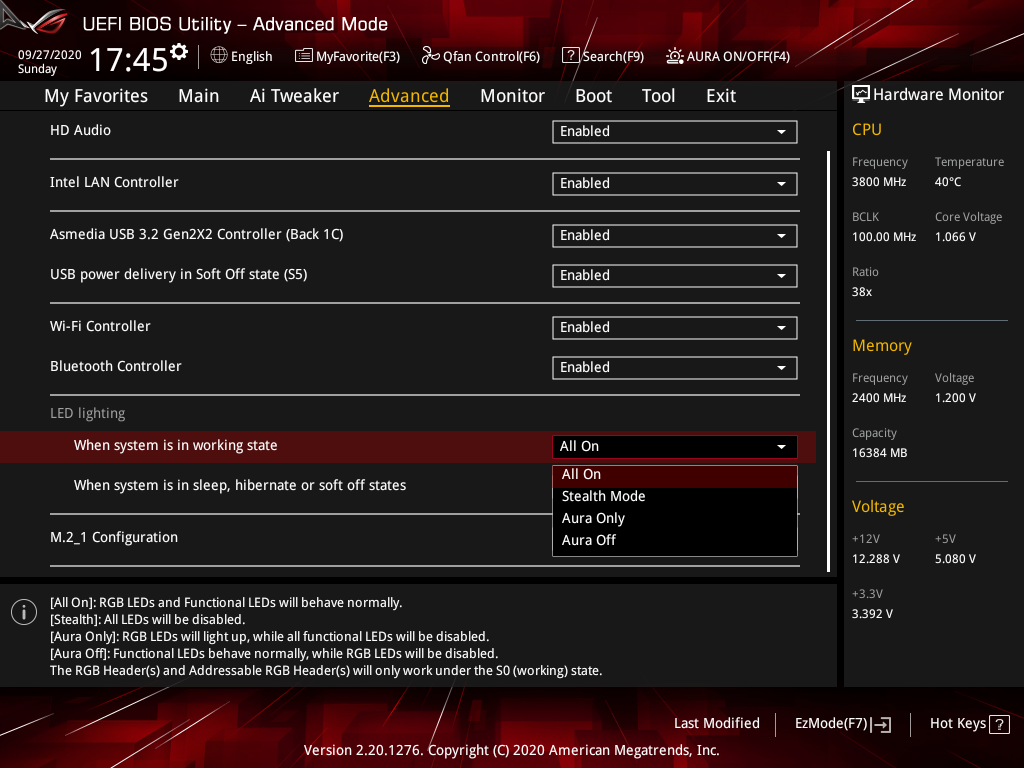1024x768 pixels.
Task: Click English language button
Action: (x=242, y=56)
